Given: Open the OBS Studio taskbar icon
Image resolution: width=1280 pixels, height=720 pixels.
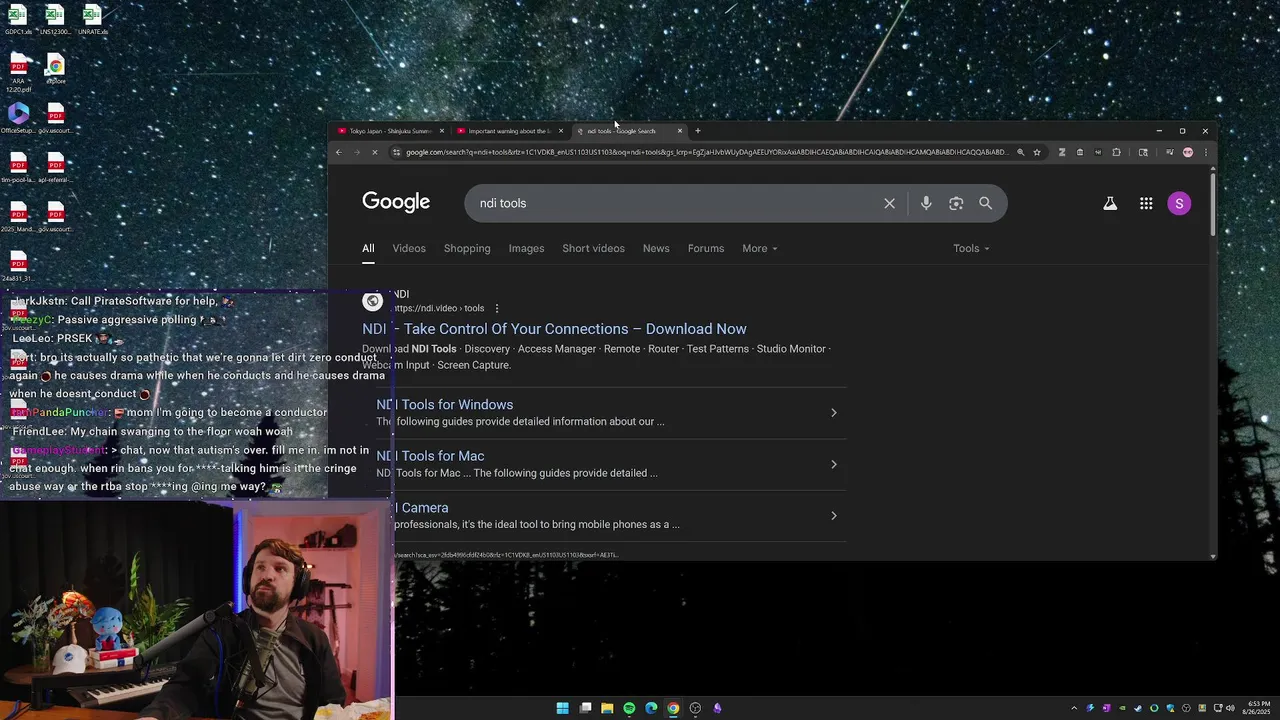Looking at the screenshot, I should [695, 708].
